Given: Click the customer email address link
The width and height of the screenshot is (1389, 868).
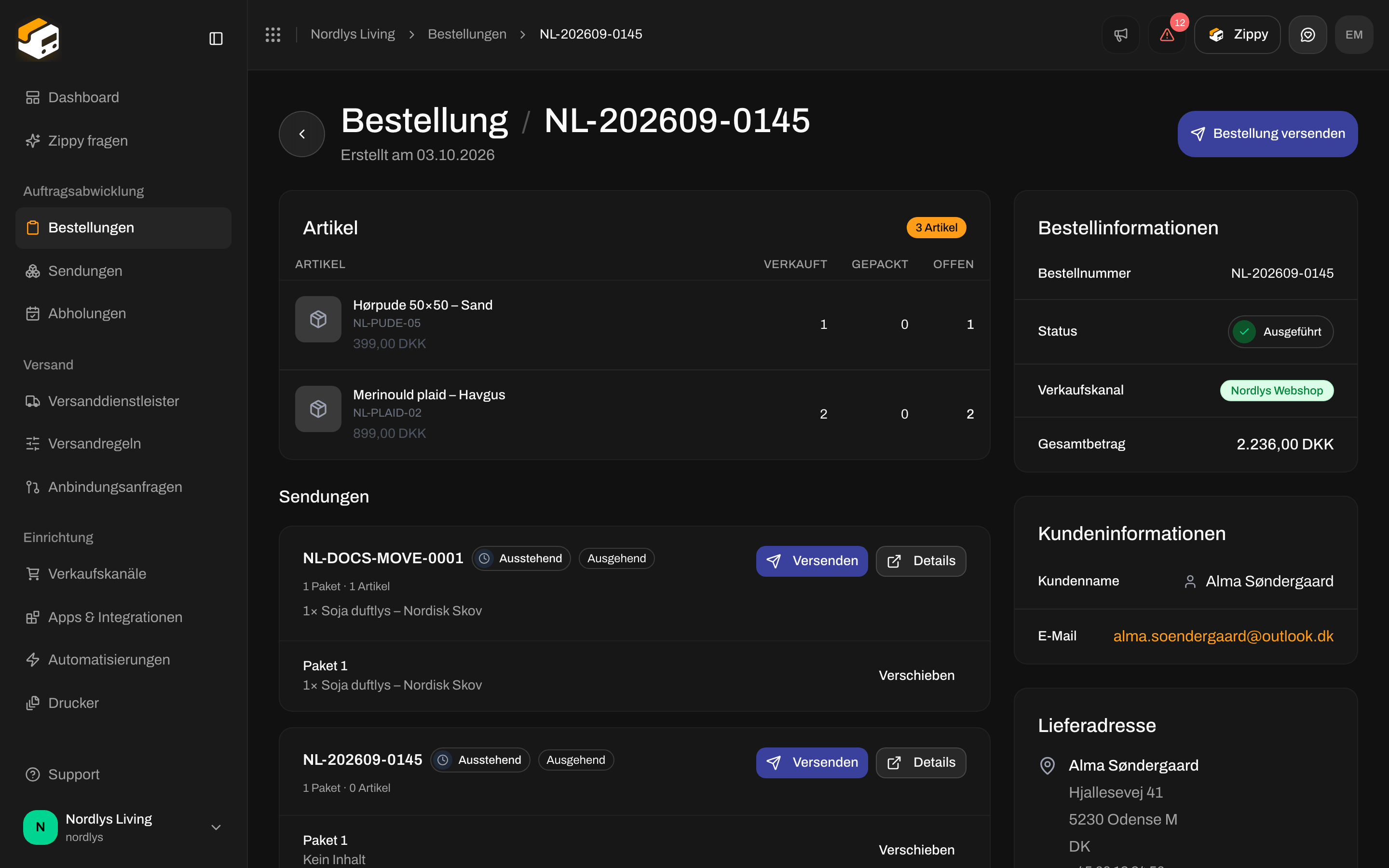Looking at the screenshot, I should (x=1223, y=636).
